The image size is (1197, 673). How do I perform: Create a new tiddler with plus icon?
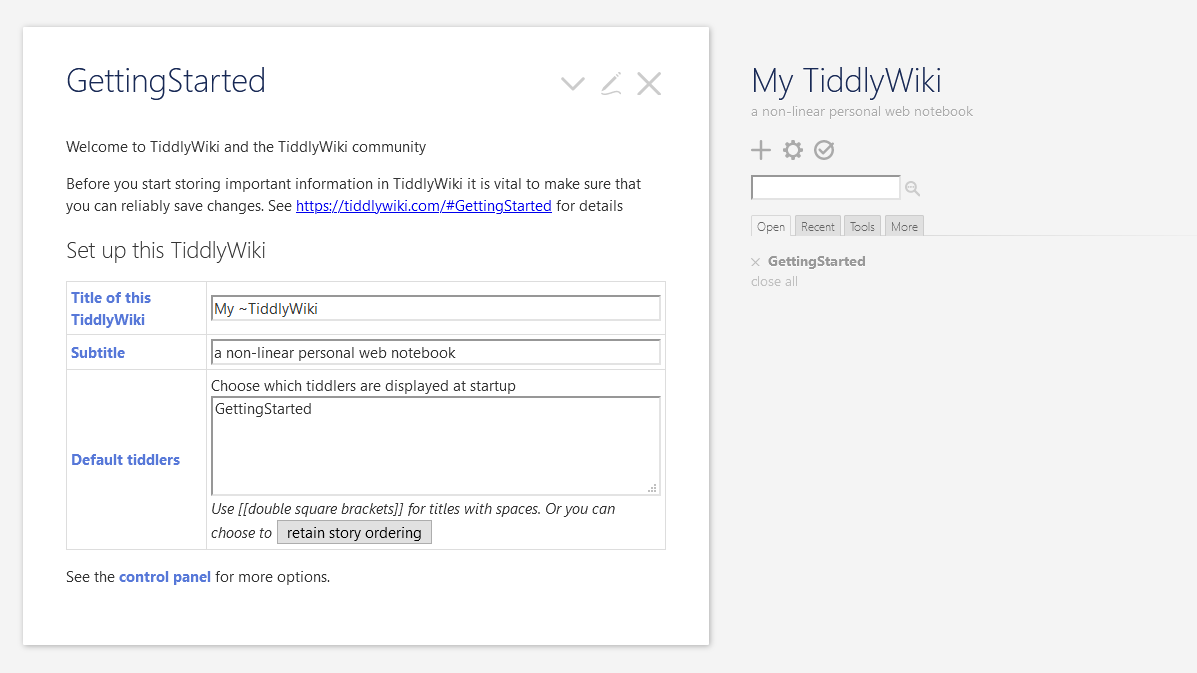tap(760, 150)
